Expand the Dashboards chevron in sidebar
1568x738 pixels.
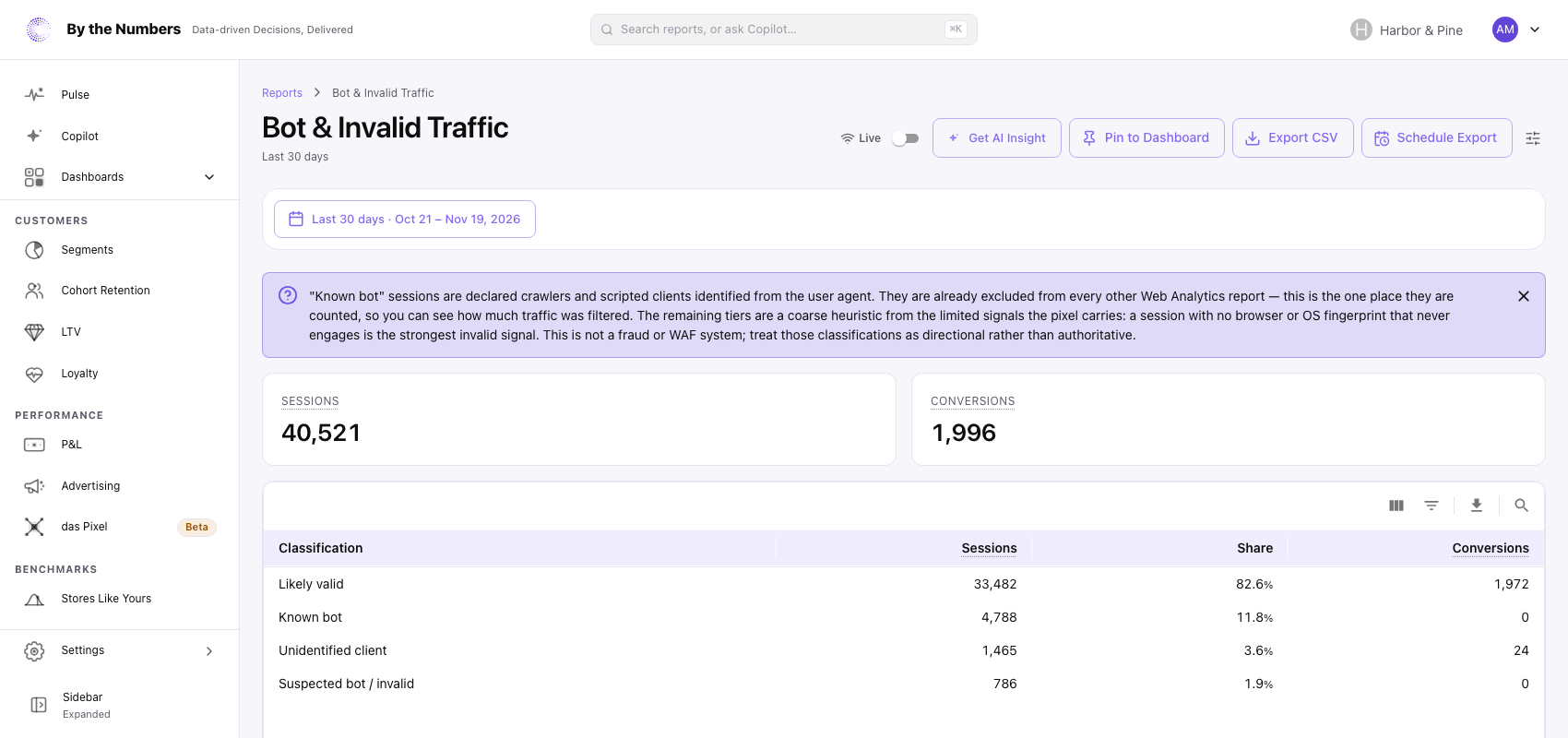[209, 177]
